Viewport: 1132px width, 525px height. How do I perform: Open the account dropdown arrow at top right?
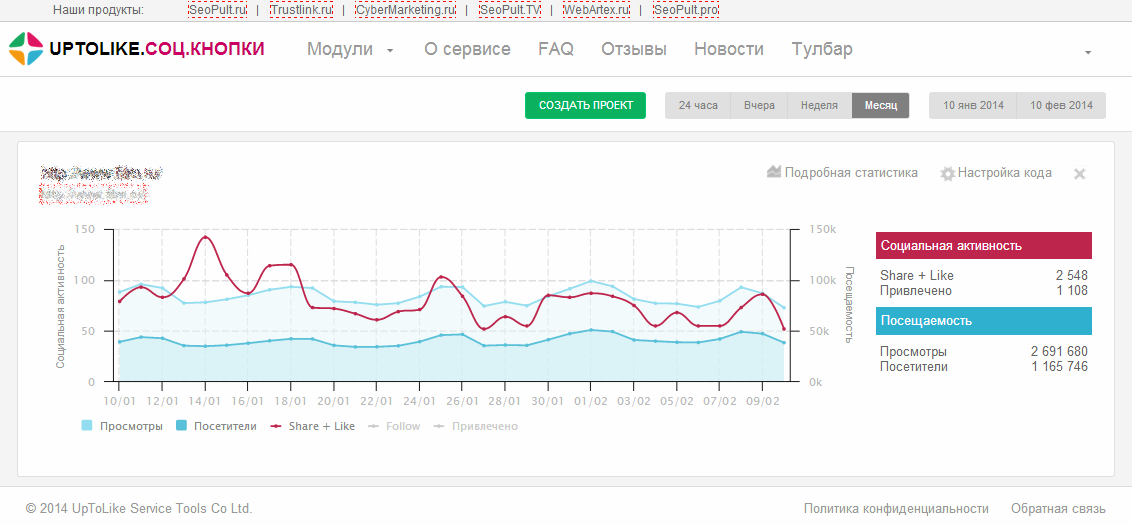[x=1088, y=52]
